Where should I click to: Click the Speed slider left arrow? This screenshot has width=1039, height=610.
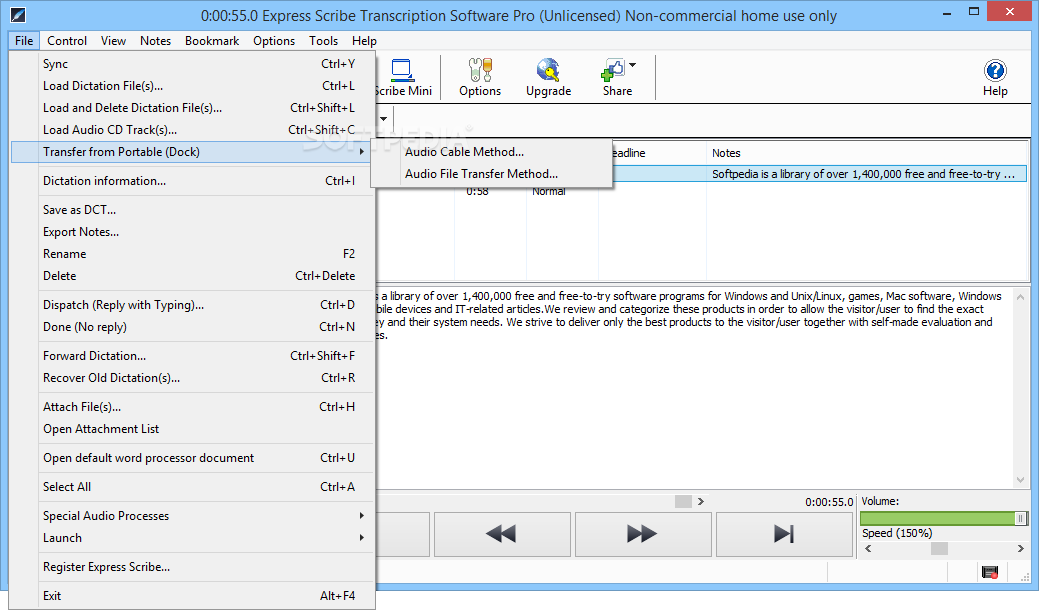point(867,548)
